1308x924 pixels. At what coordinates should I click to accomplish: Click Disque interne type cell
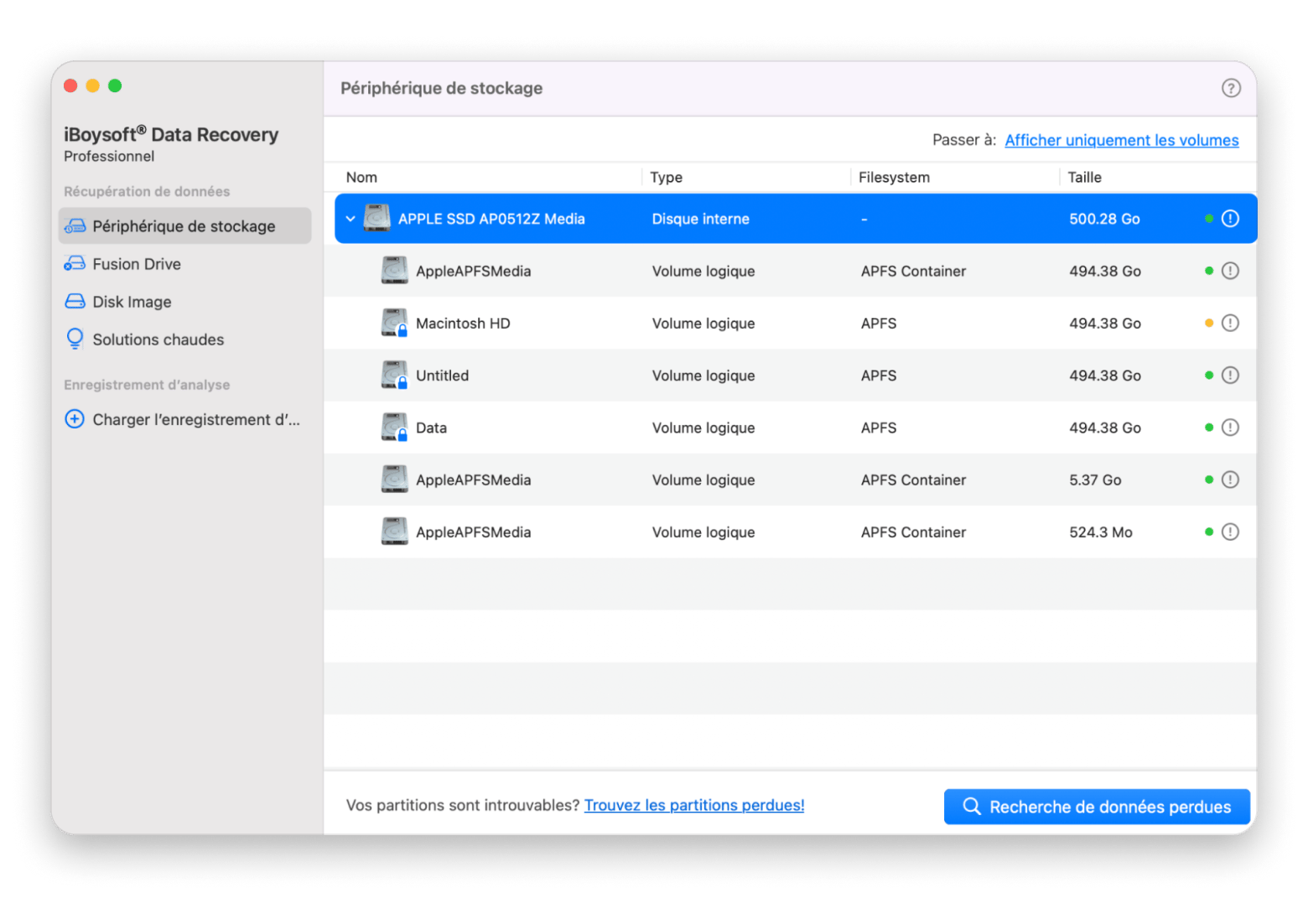(x=701, y=219)
